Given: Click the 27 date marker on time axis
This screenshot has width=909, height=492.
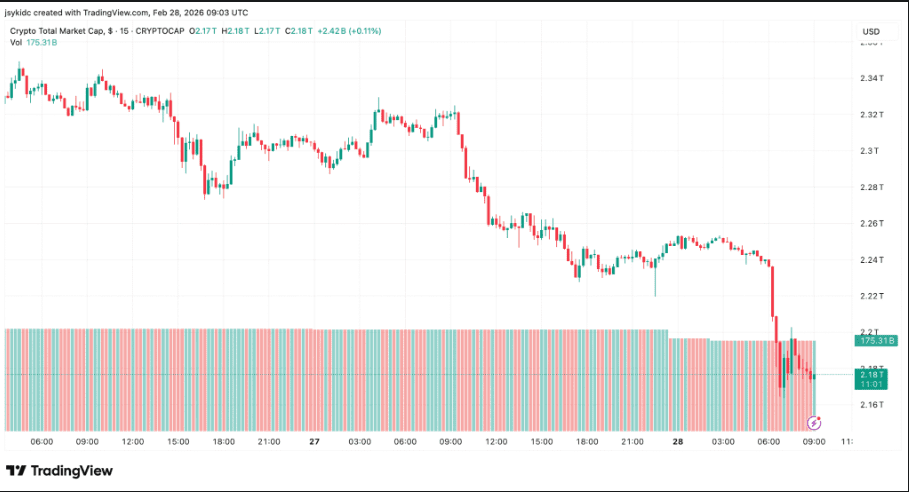Looking at the screenshot, I should [x=314, y=441].
